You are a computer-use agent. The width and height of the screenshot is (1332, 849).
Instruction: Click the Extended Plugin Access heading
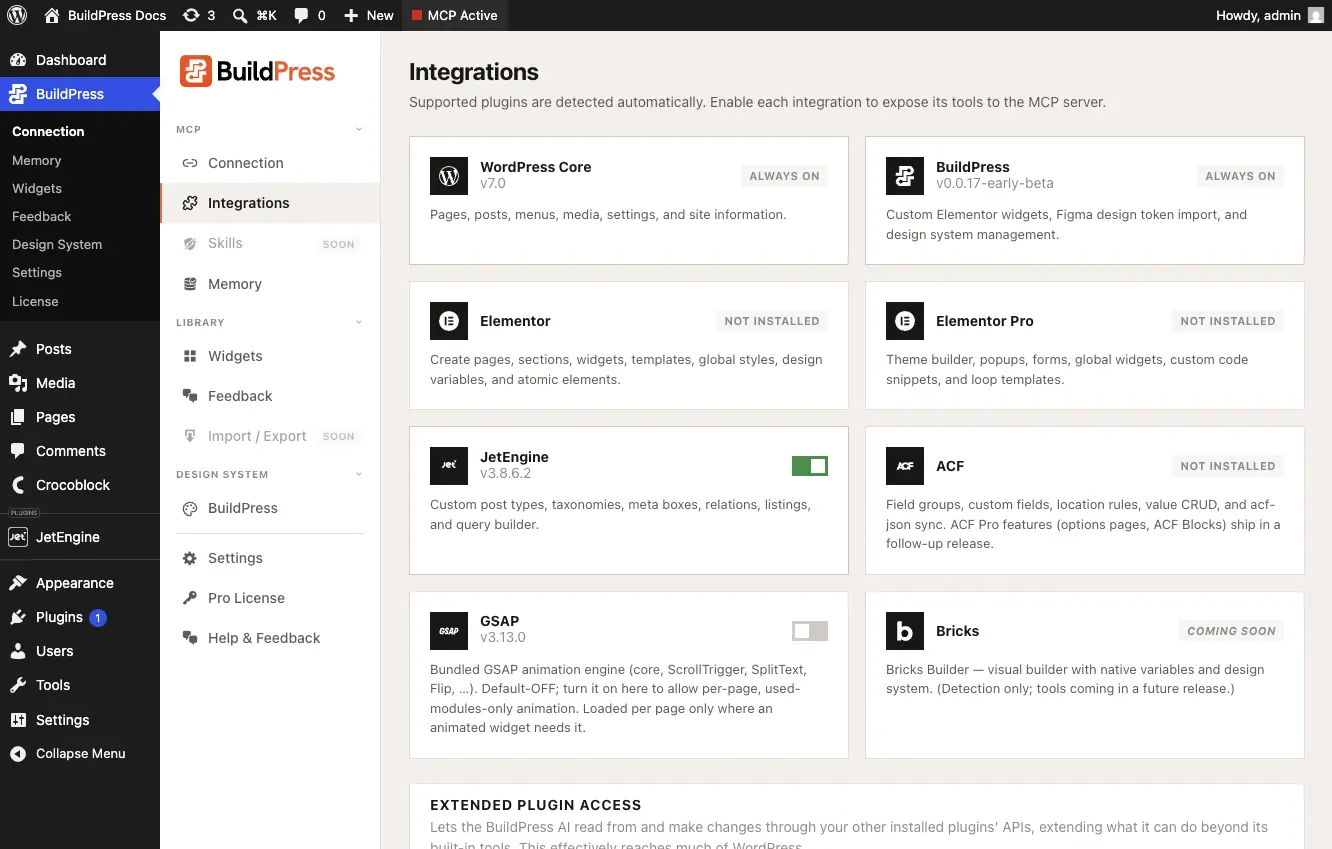click(535, 805)
